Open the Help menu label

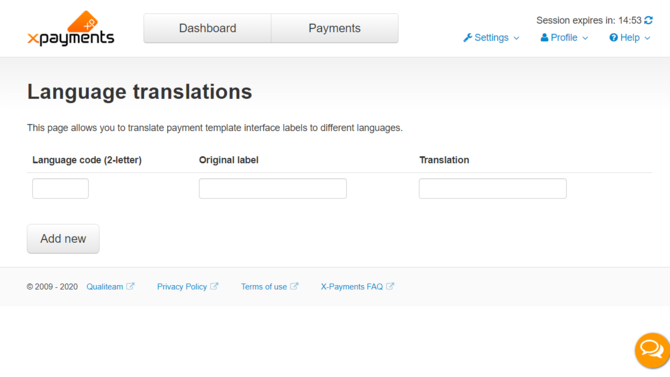pos(630,38)
